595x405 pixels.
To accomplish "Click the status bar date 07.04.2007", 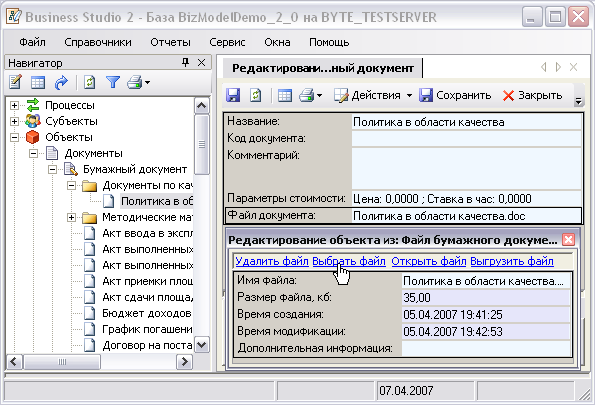I will [406, 391].
